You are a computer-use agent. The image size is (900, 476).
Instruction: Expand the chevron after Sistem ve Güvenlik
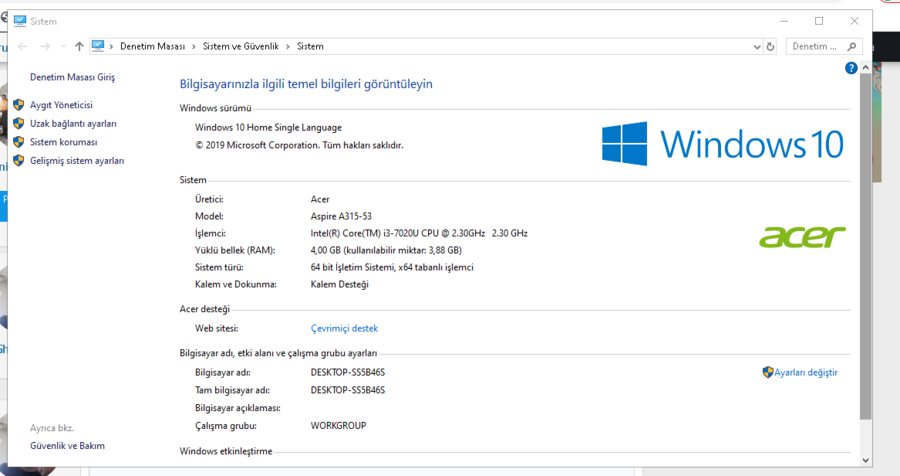[288, 47]
